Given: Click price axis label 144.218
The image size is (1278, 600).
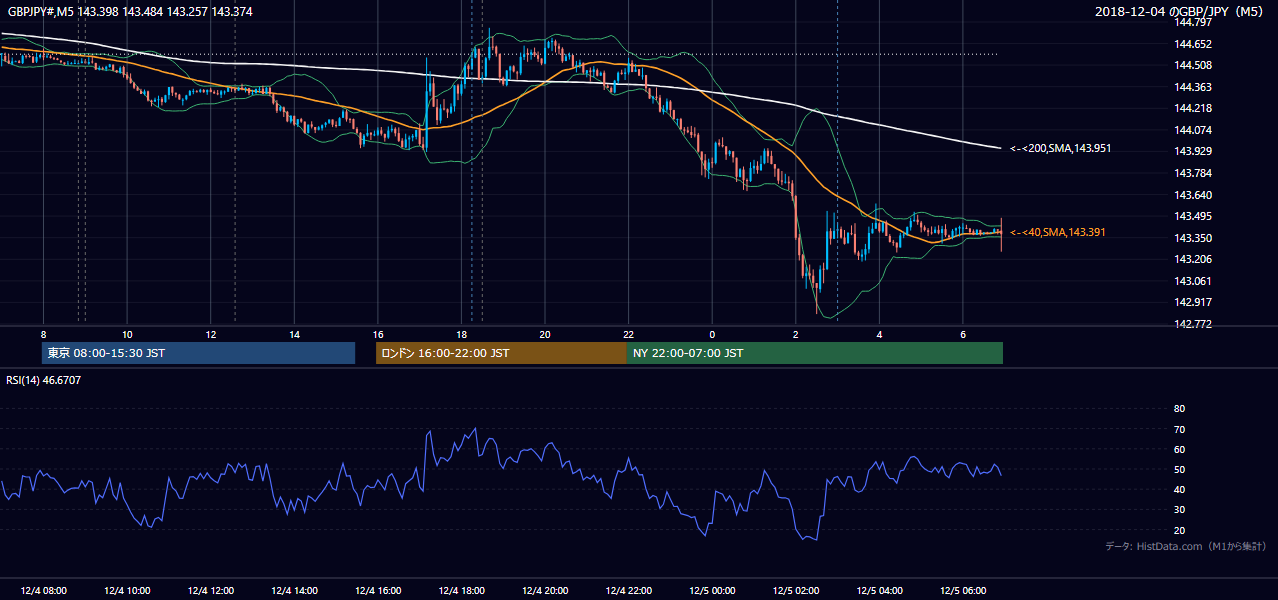Looking at the screenshot, I should [x=1192, y=108].
